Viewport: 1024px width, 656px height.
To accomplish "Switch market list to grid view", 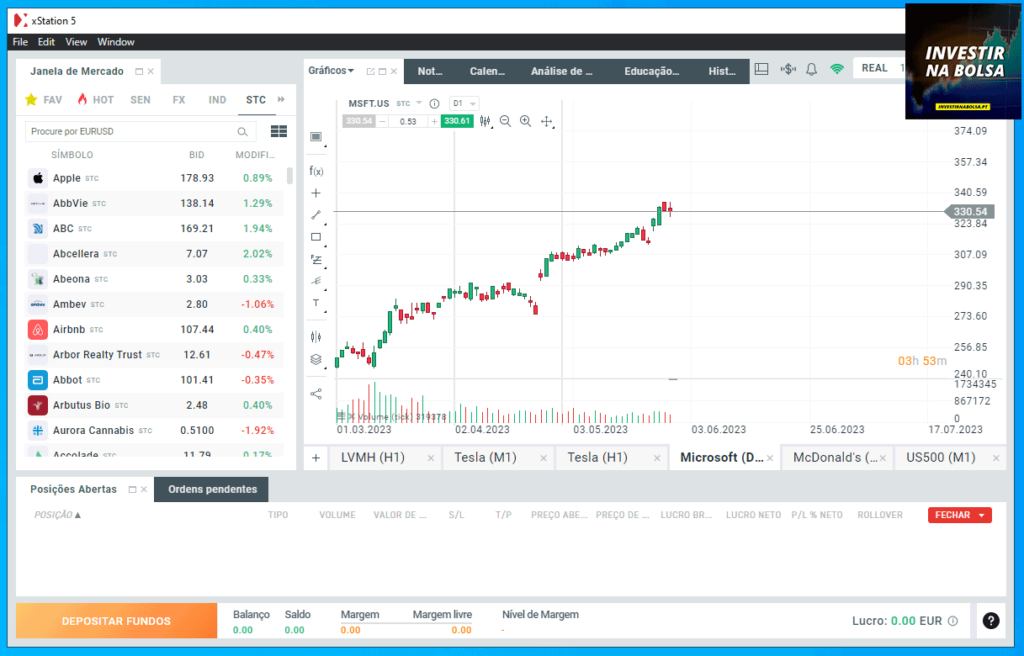I will coord(279,131).
